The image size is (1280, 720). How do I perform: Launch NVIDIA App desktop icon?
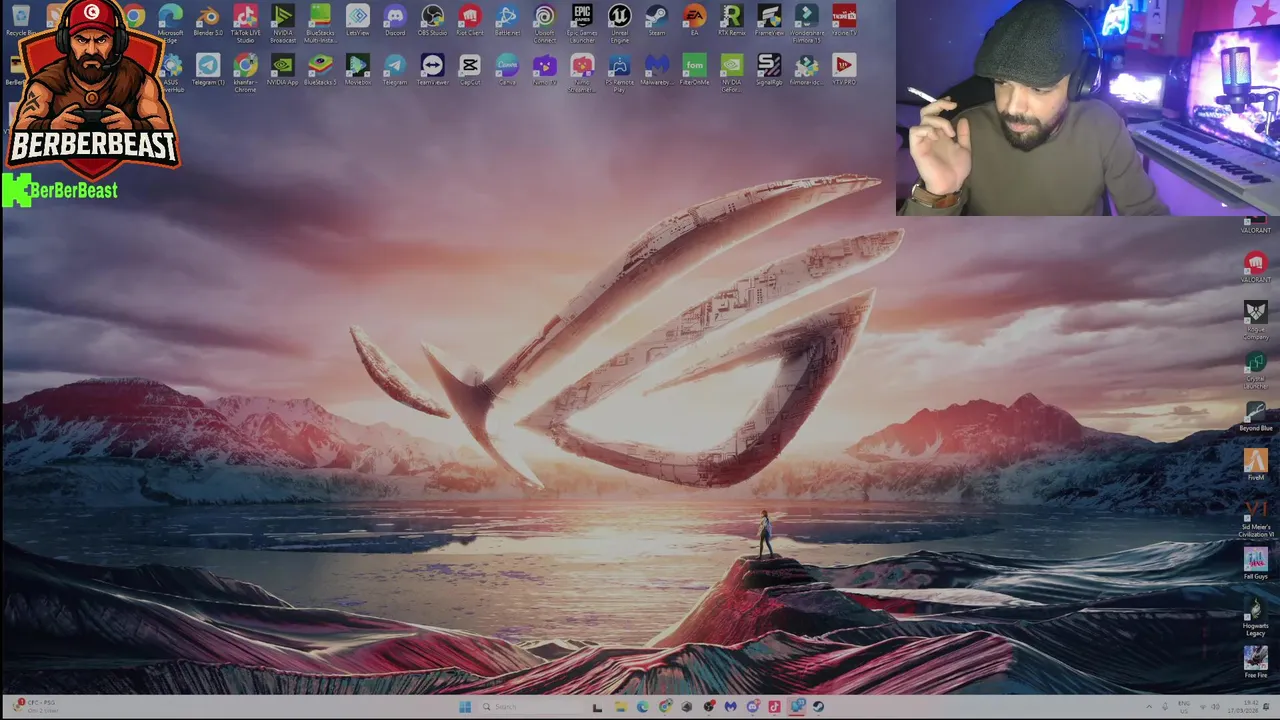click(283, 70)
